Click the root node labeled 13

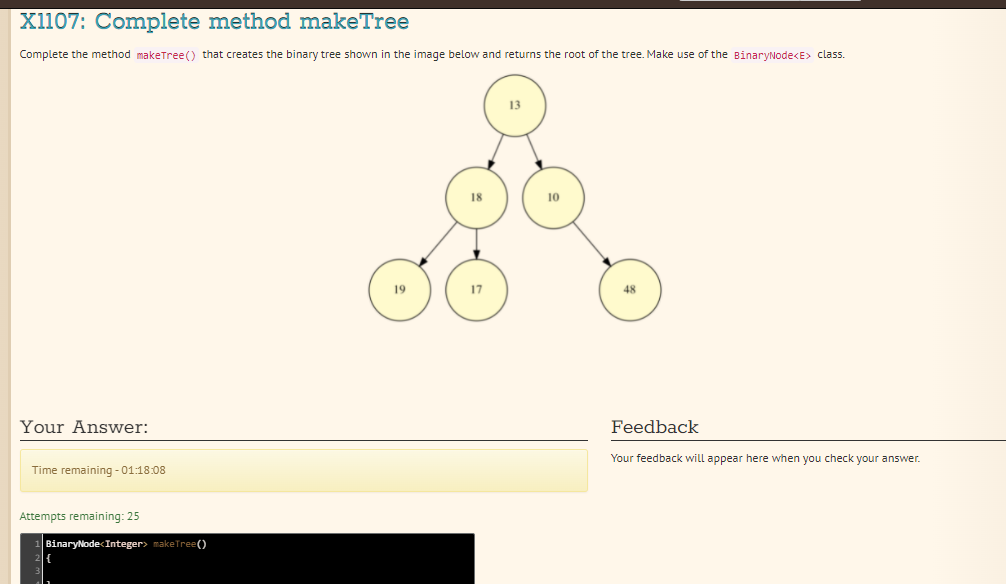coord(514,105)
